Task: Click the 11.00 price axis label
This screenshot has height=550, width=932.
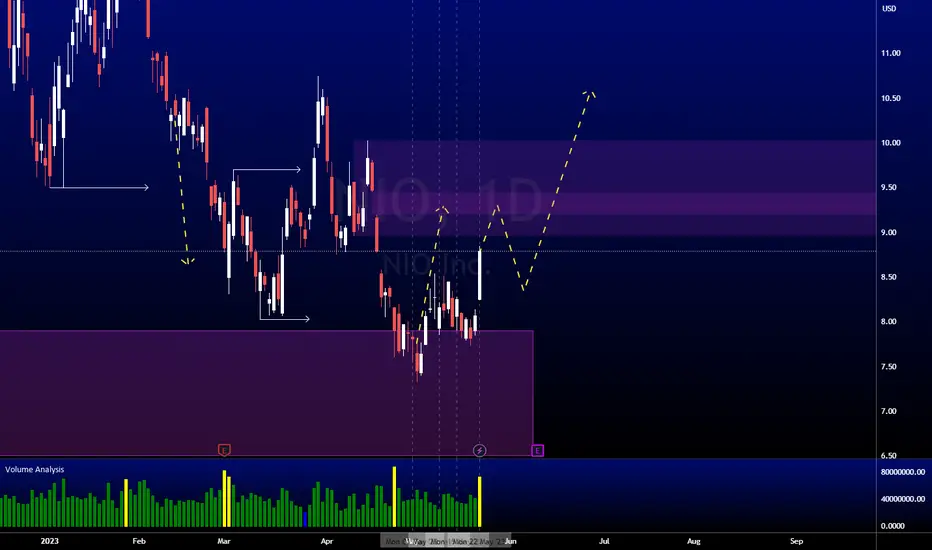Action: click(891, 53)
